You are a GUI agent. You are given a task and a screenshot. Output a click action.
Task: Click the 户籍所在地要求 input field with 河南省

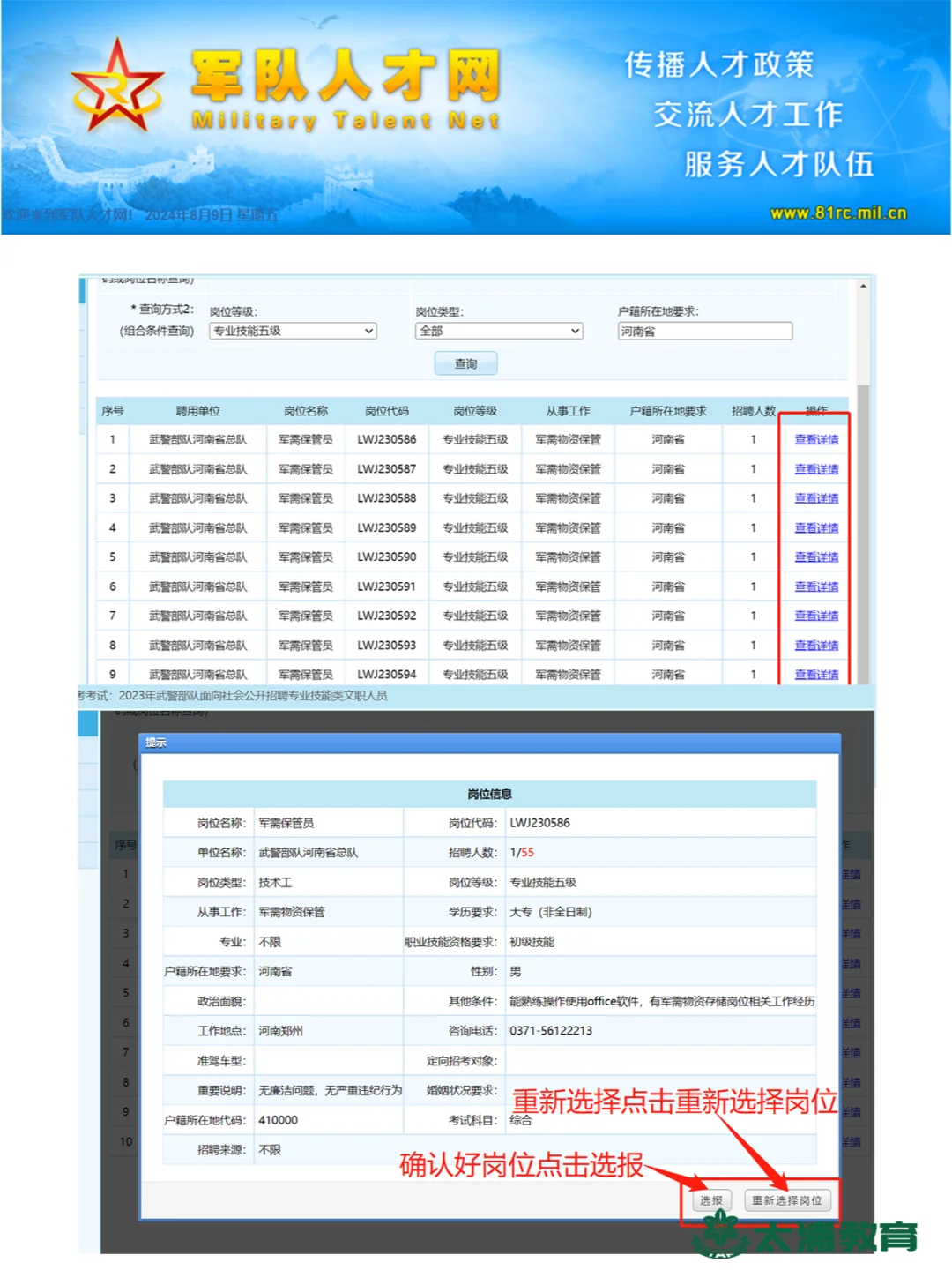pos(704,331)
